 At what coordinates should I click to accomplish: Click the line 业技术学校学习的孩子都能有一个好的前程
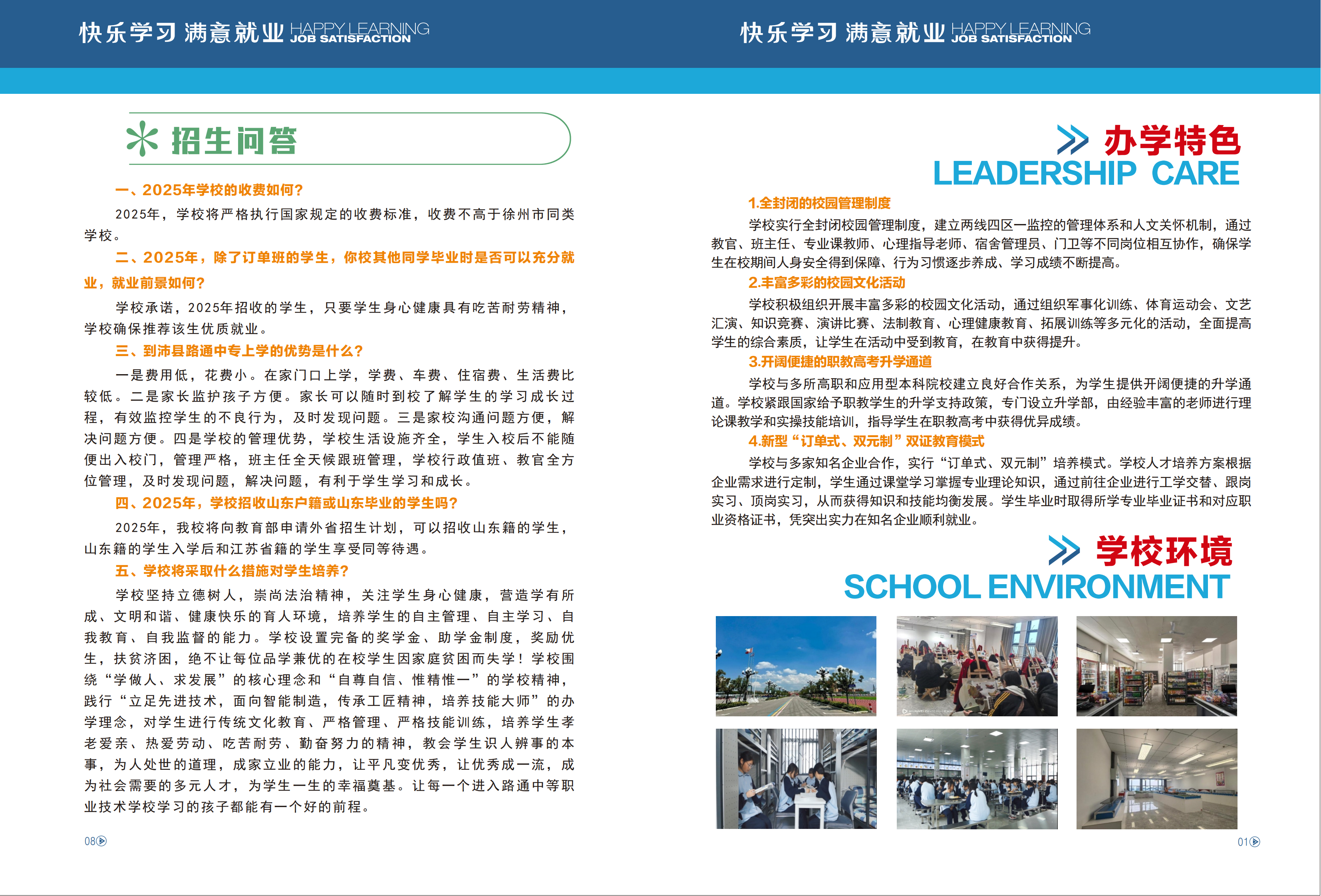227,807
